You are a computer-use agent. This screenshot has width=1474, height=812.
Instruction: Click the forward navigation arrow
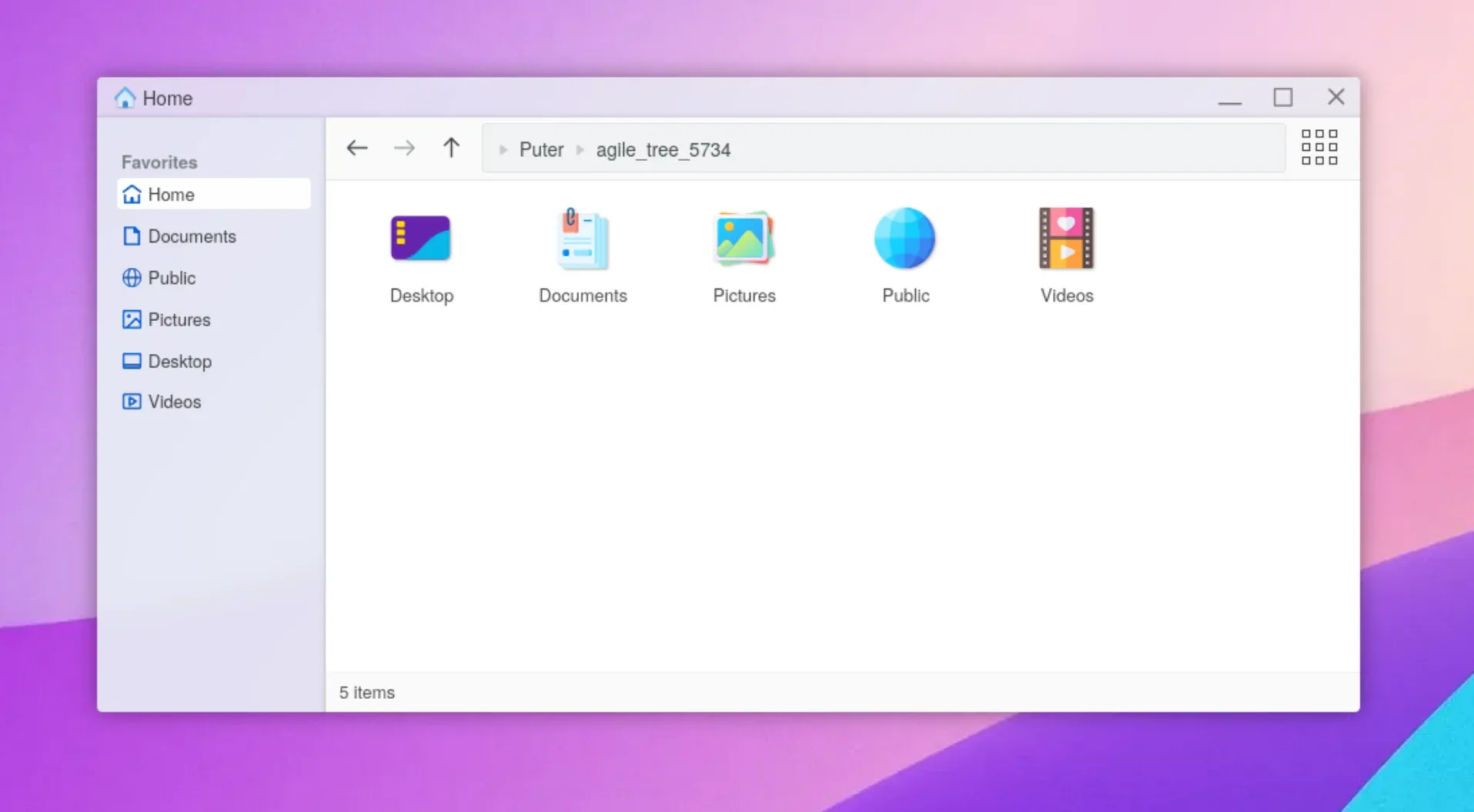tap(403, 148)
